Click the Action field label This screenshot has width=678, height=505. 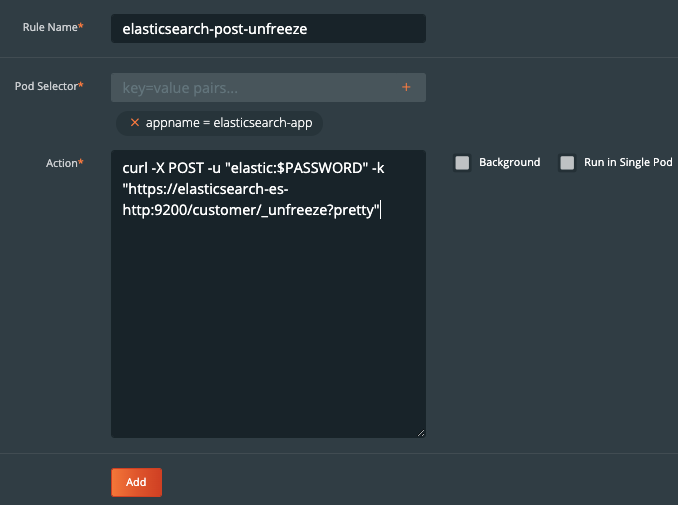tap(63, 162)
